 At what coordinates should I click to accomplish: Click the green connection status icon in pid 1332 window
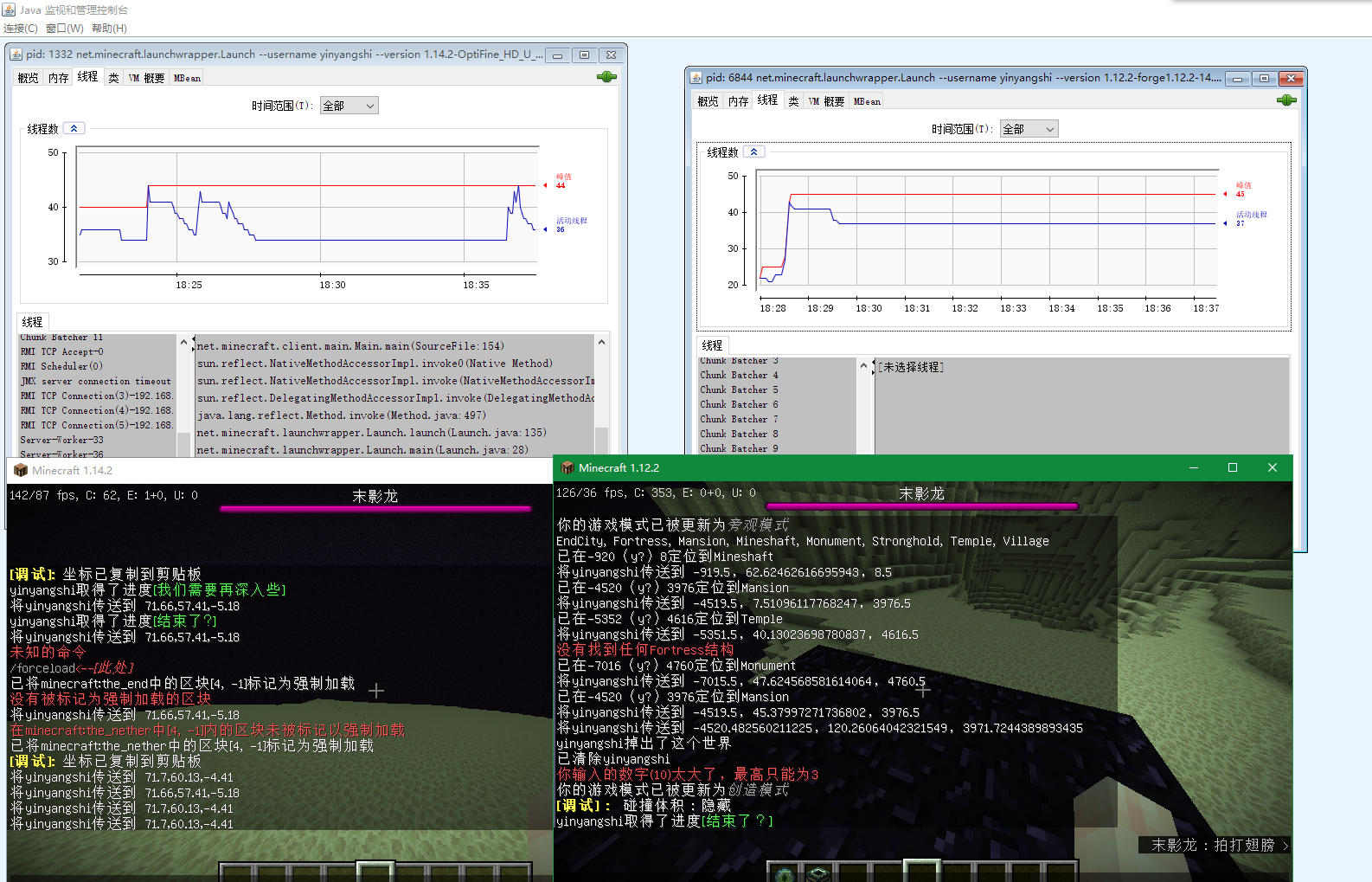pyautogui.click(x=606, y=77)
